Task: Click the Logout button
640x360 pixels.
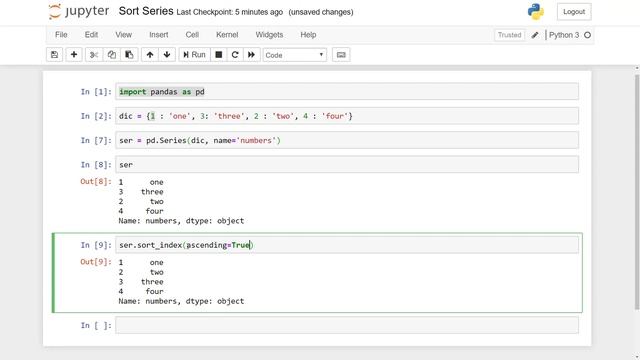Action: click(x=574, y=12)
